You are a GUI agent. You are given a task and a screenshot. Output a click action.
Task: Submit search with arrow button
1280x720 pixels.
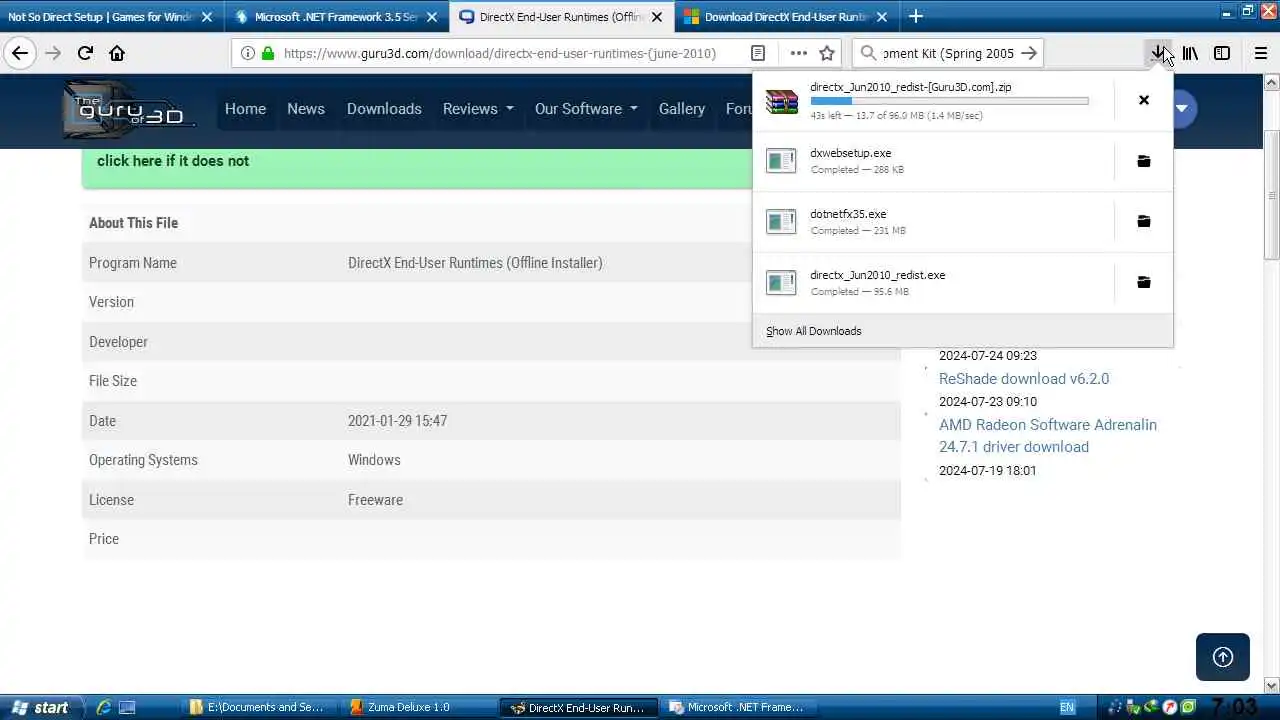point(1029,53)
